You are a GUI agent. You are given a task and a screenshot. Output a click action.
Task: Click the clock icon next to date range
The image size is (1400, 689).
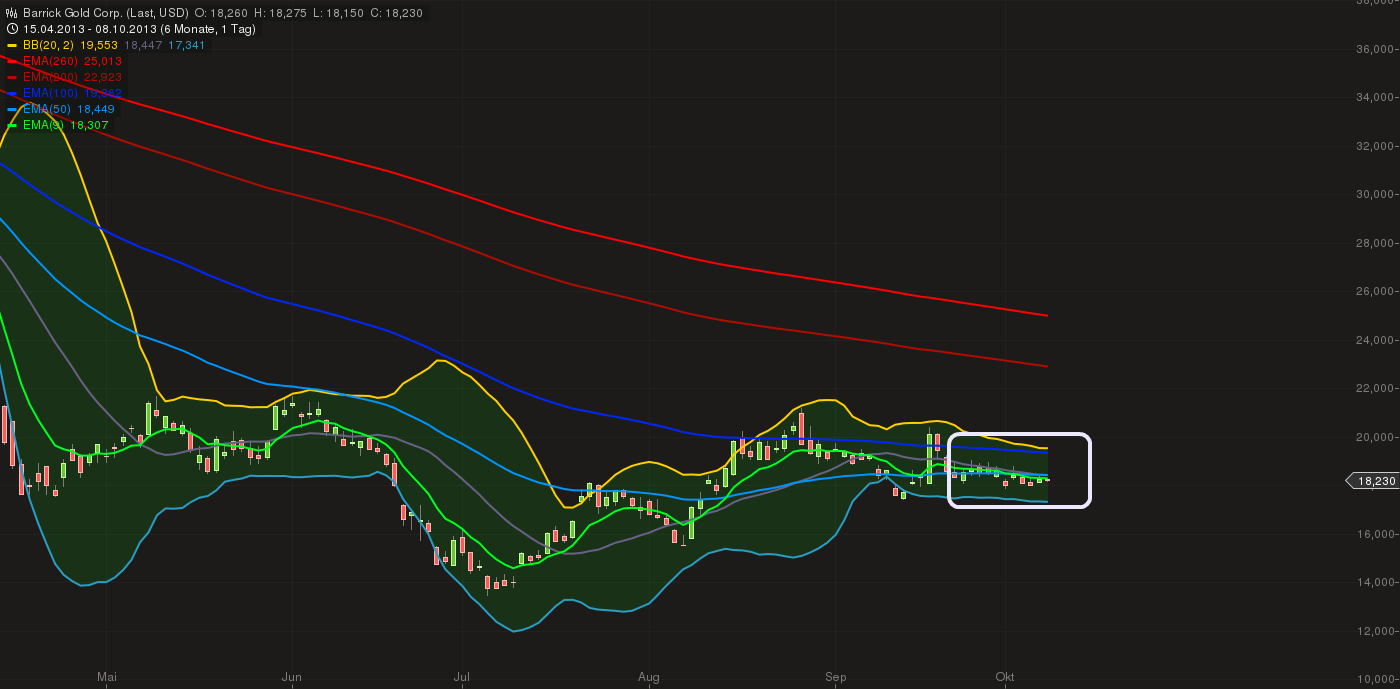tap(11, 28)
